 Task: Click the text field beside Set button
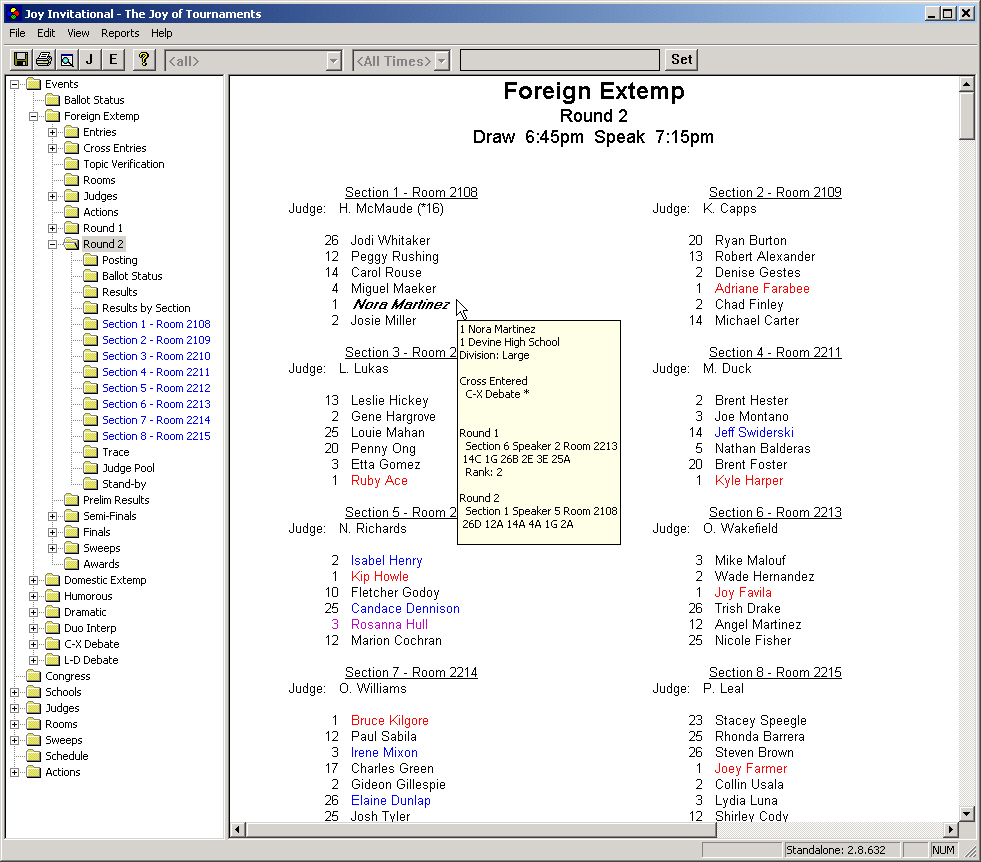click(559, 61)
